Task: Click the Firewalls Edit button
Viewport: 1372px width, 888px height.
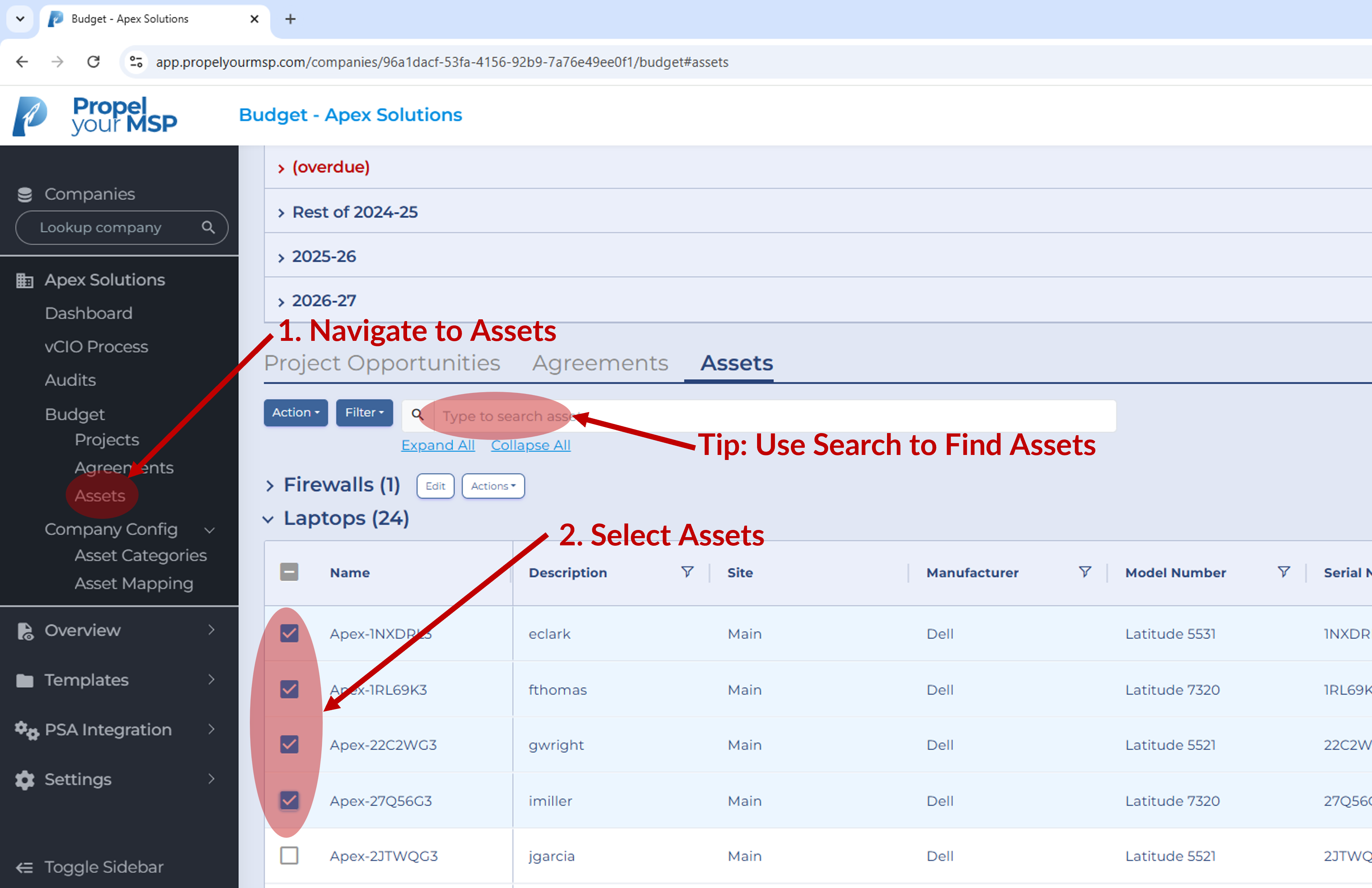Action: [435, 486]
